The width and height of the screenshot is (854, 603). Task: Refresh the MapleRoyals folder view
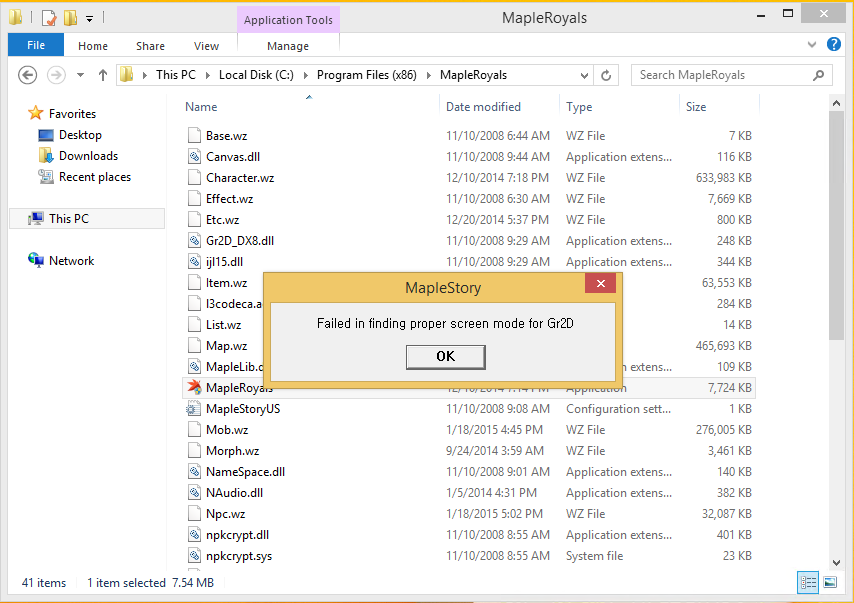(606, 75)
